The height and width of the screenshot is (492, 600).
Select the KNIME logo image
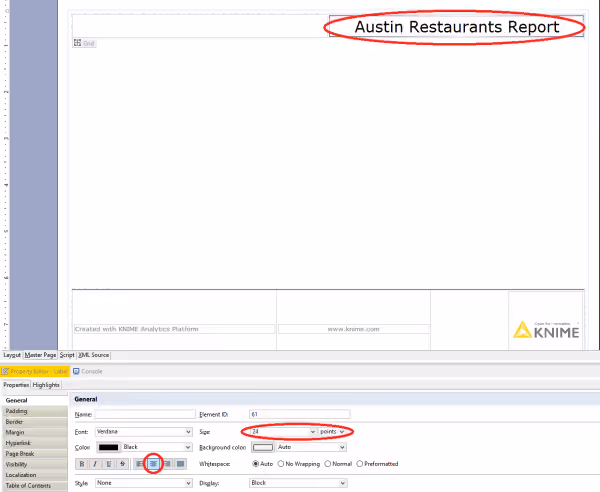[546, 330]
